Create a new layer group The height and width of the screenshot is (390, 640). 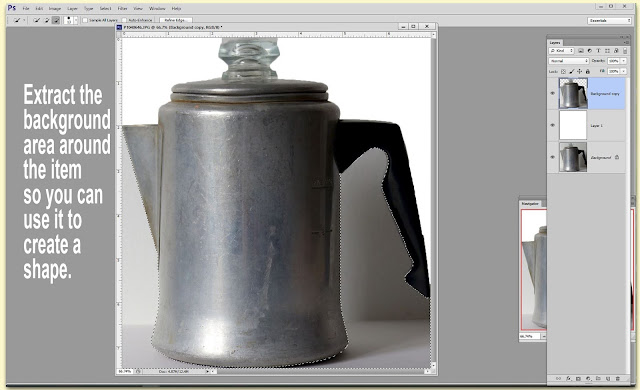click(x=598, y=379)
